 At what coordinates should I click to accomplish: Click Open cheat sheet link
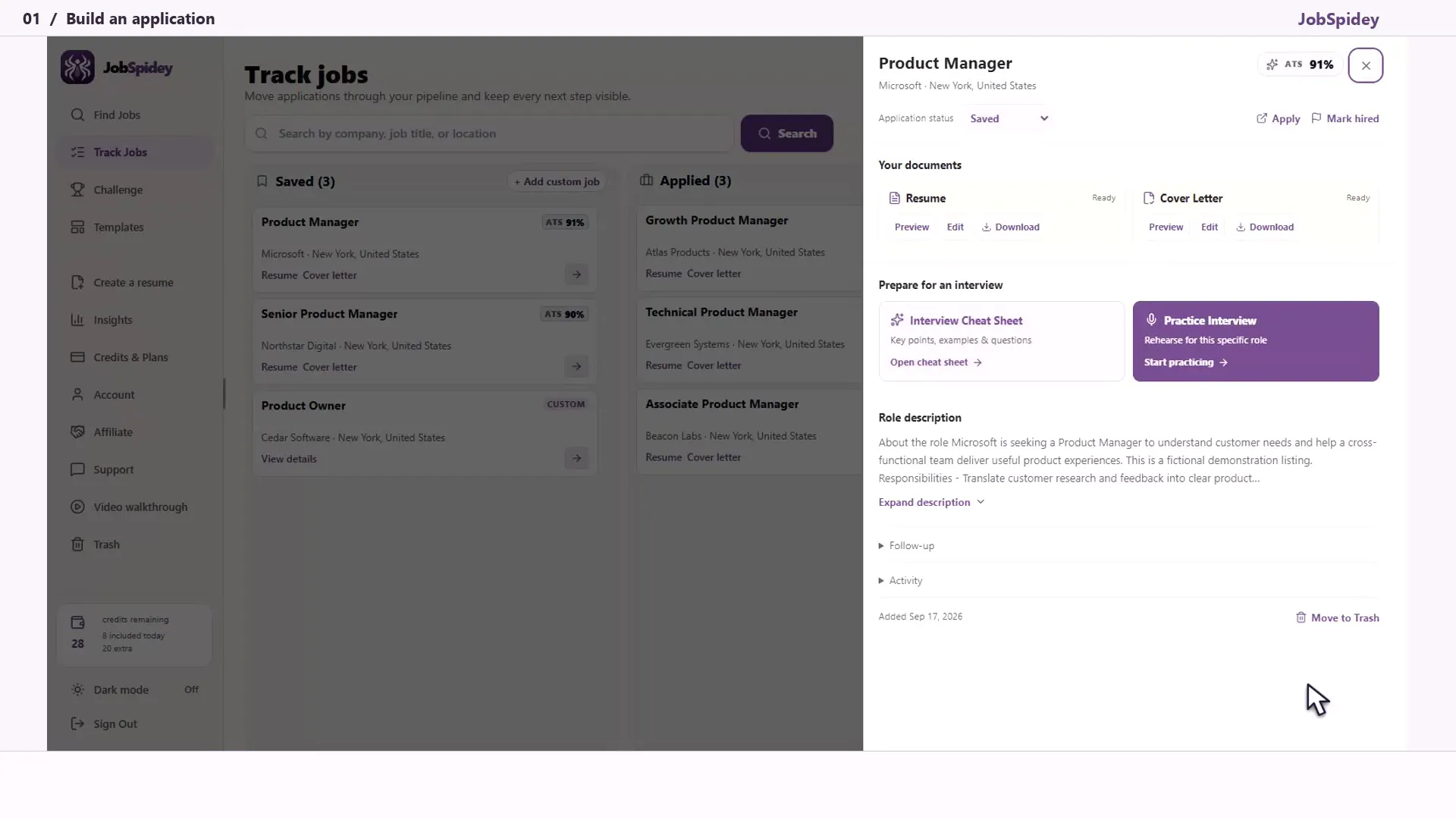click(x=936, y=362)
